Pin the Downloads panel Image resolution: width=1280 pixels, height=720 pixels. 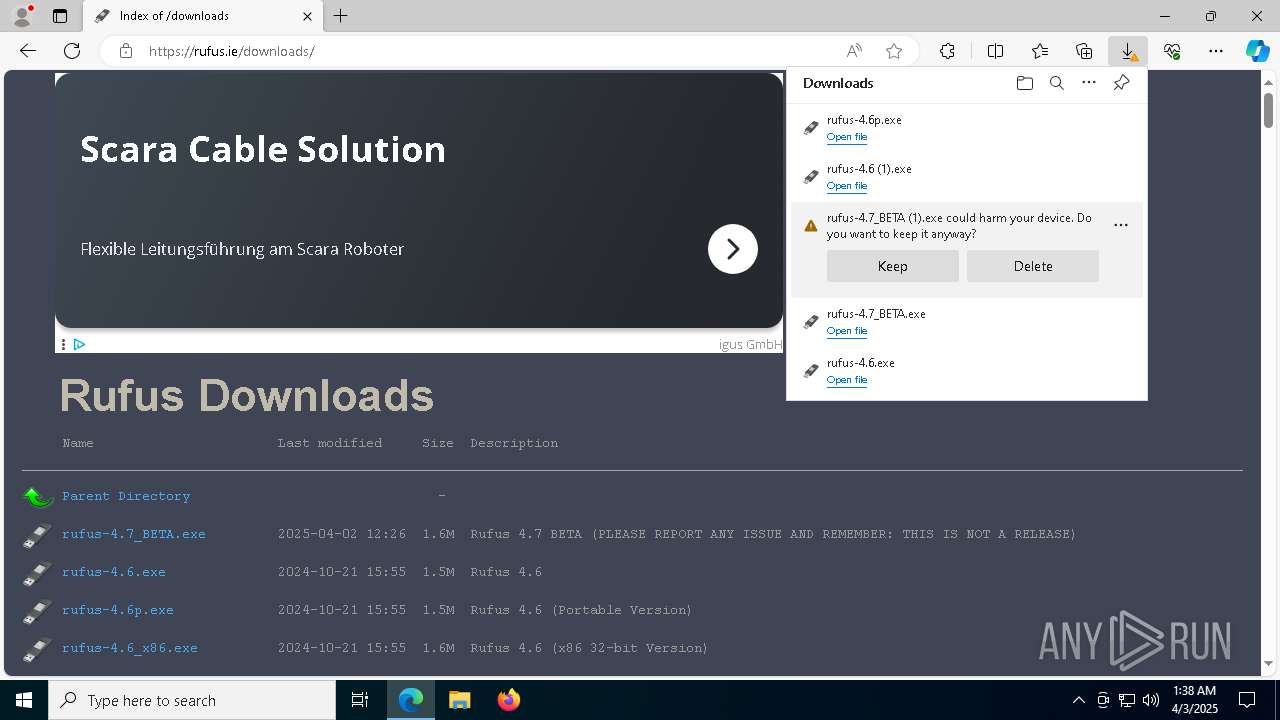pyautogui.click(x=1121, y=83)
